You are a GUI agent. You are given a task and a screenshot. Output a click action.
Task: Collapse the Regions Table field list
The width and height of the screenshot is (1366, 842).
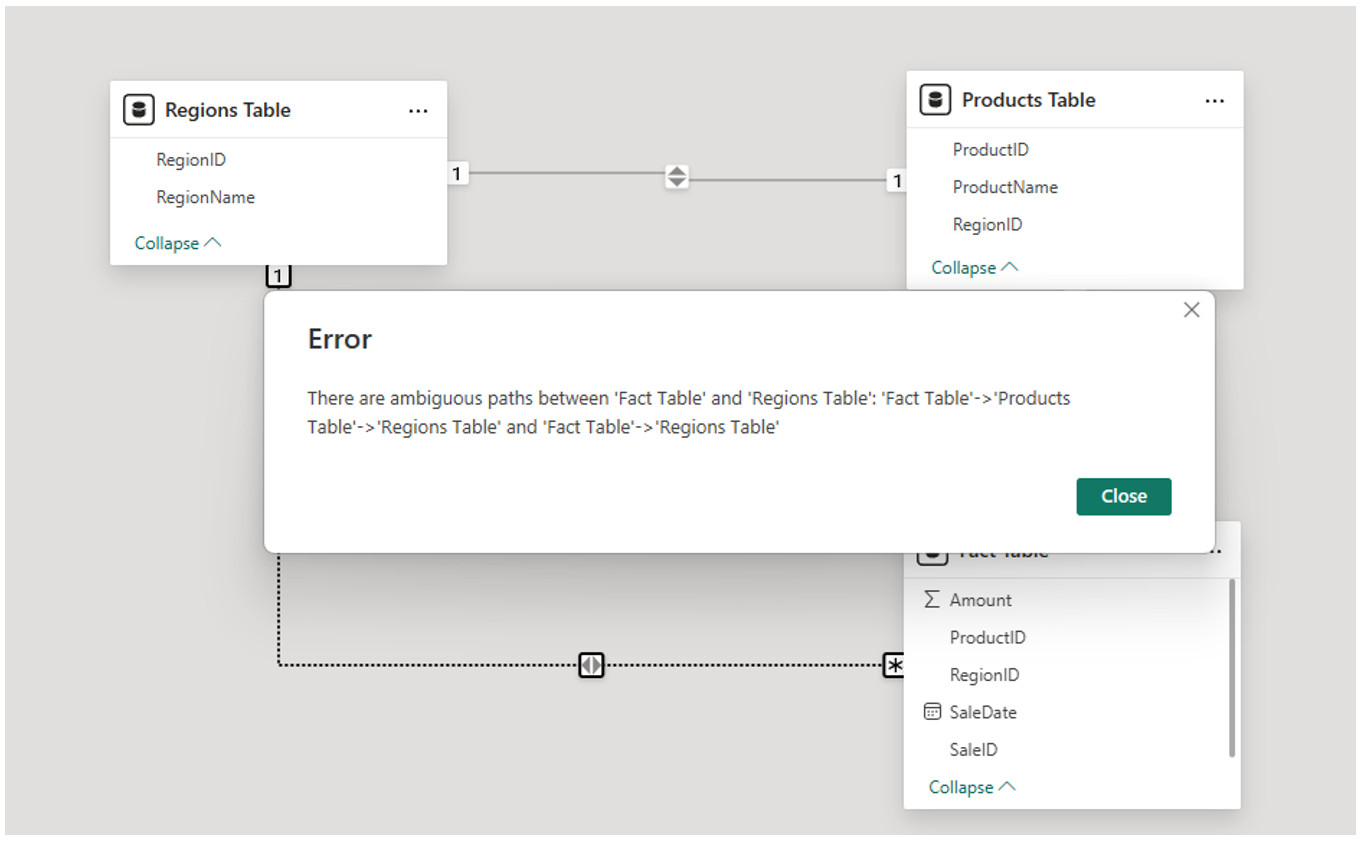(177, 243)
